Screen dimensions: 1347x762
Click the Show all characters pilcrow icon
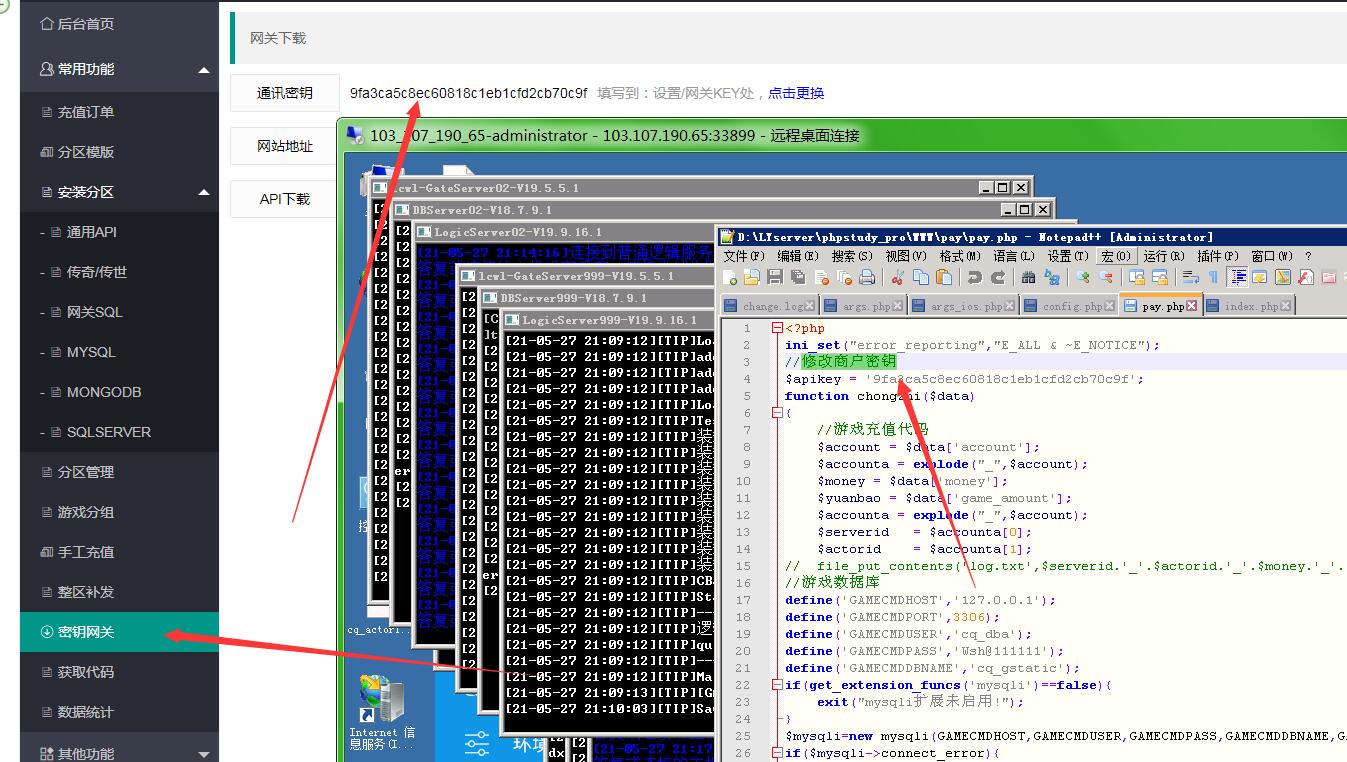tap(1214, 277)
